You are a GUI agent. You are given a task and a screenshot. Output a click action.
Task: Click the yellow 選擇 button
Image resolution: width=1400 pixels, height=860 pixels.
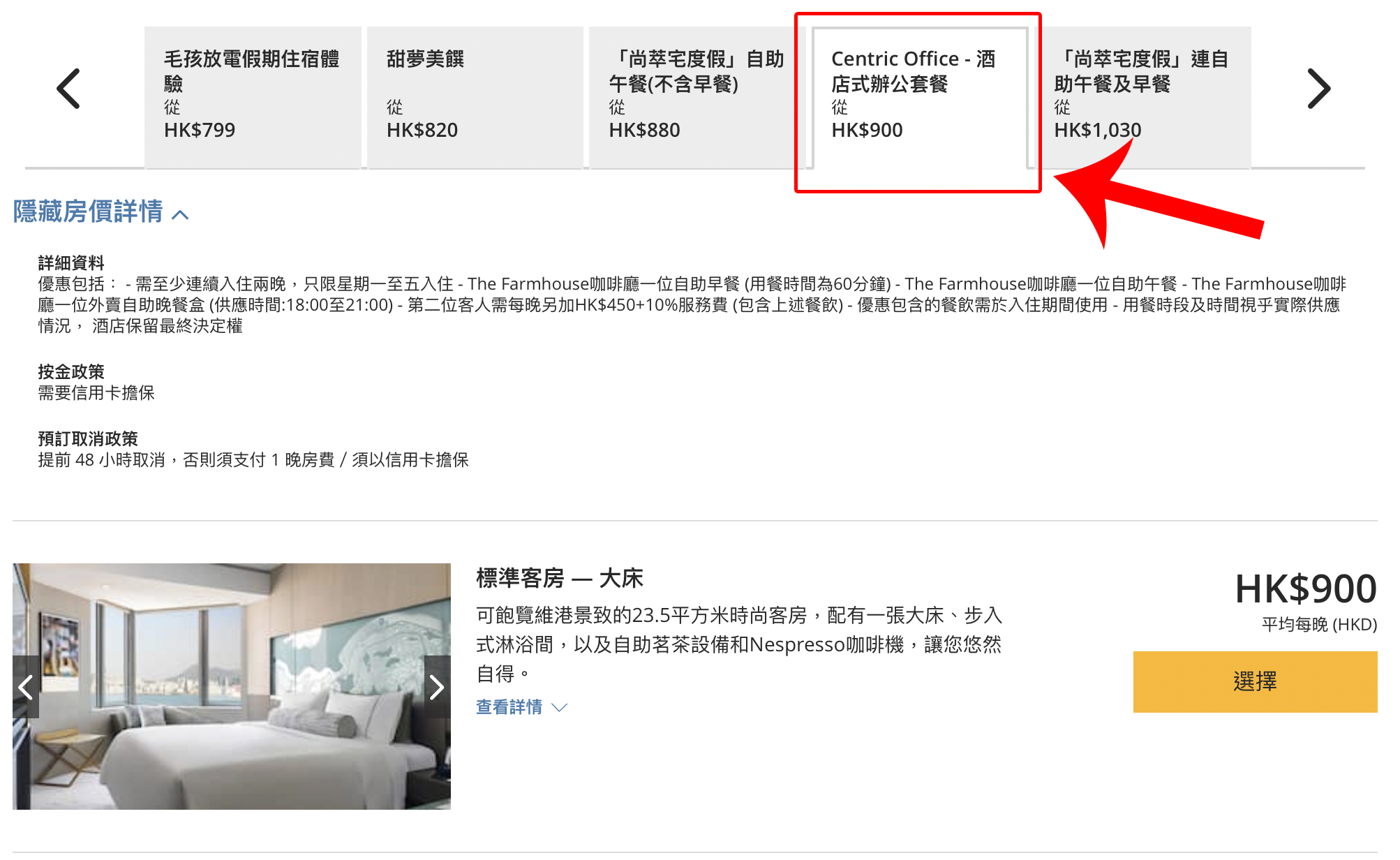click(x=1255, y=681)
